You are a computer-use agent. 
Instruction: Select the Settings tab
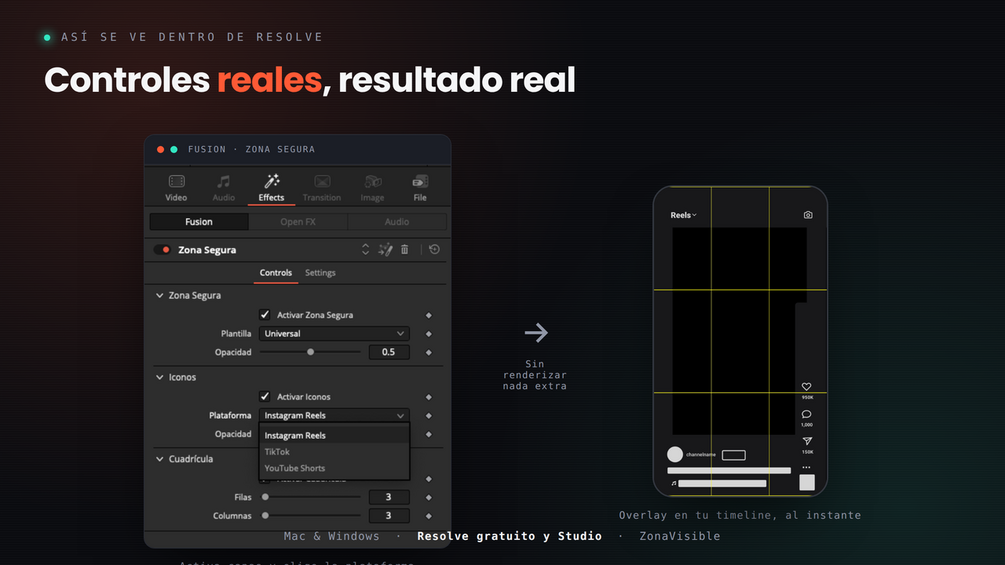pyautogui.click(x=320, y=273)
